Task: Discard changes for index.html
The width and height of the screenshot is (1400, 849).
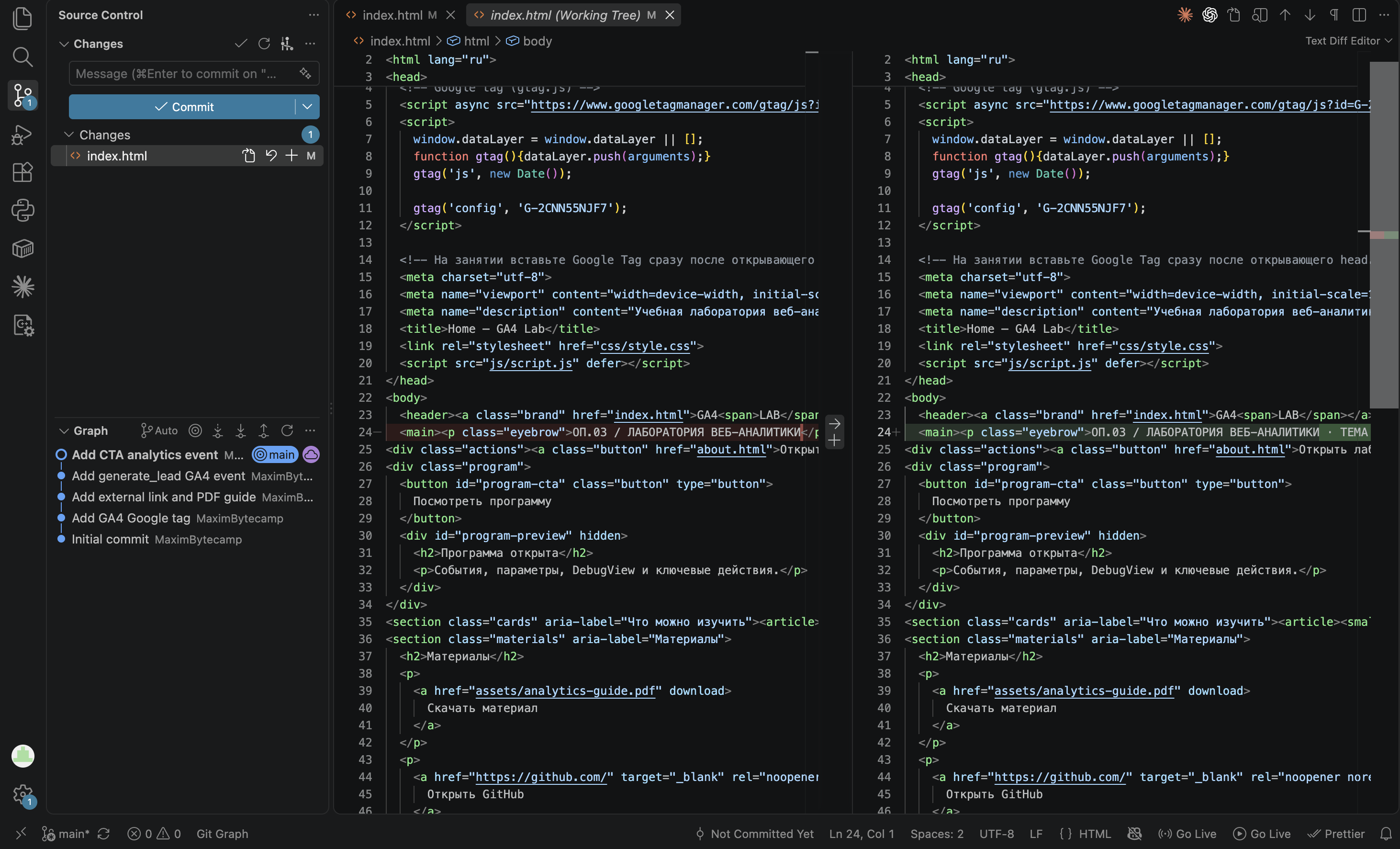Action: tap(271, 155)
